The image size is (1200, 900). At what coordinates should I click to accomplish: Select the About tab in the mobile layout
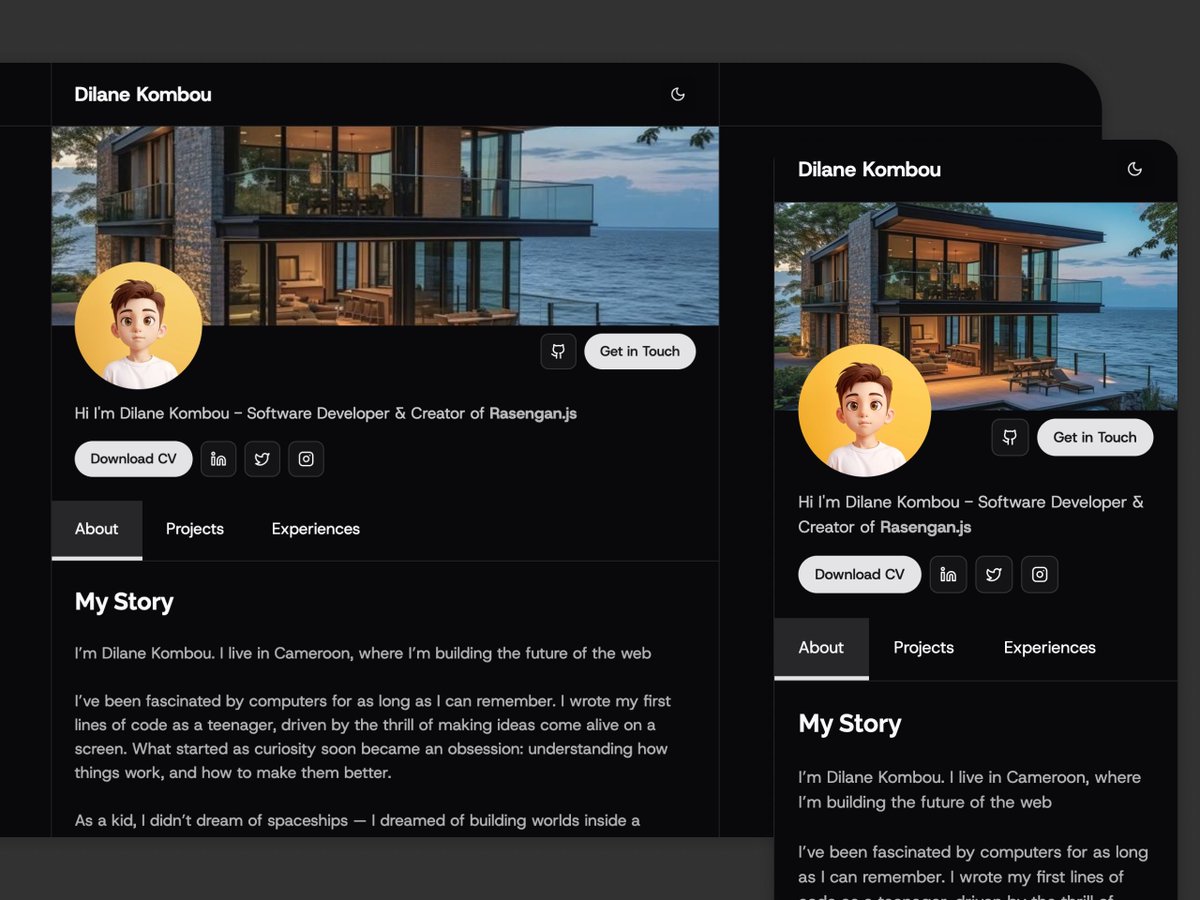click(x=821, y=647)
